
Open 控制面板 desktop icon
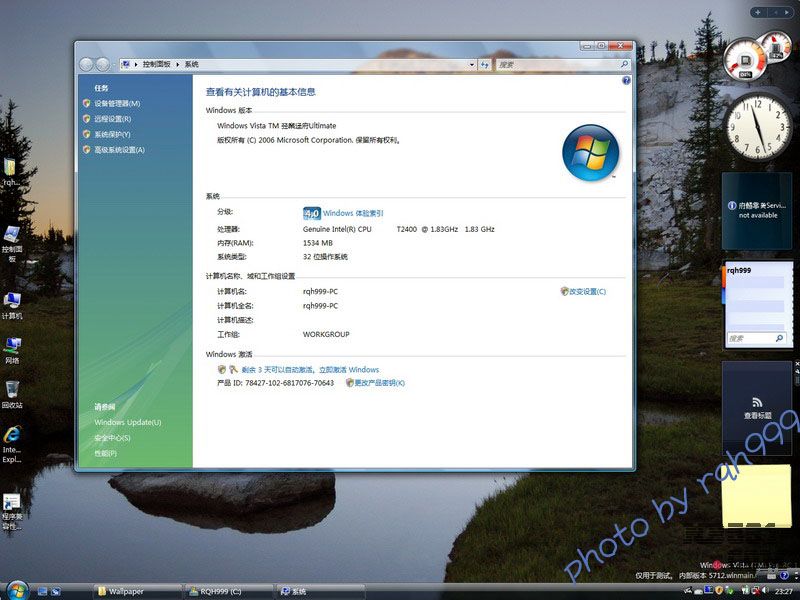[12, 243]
